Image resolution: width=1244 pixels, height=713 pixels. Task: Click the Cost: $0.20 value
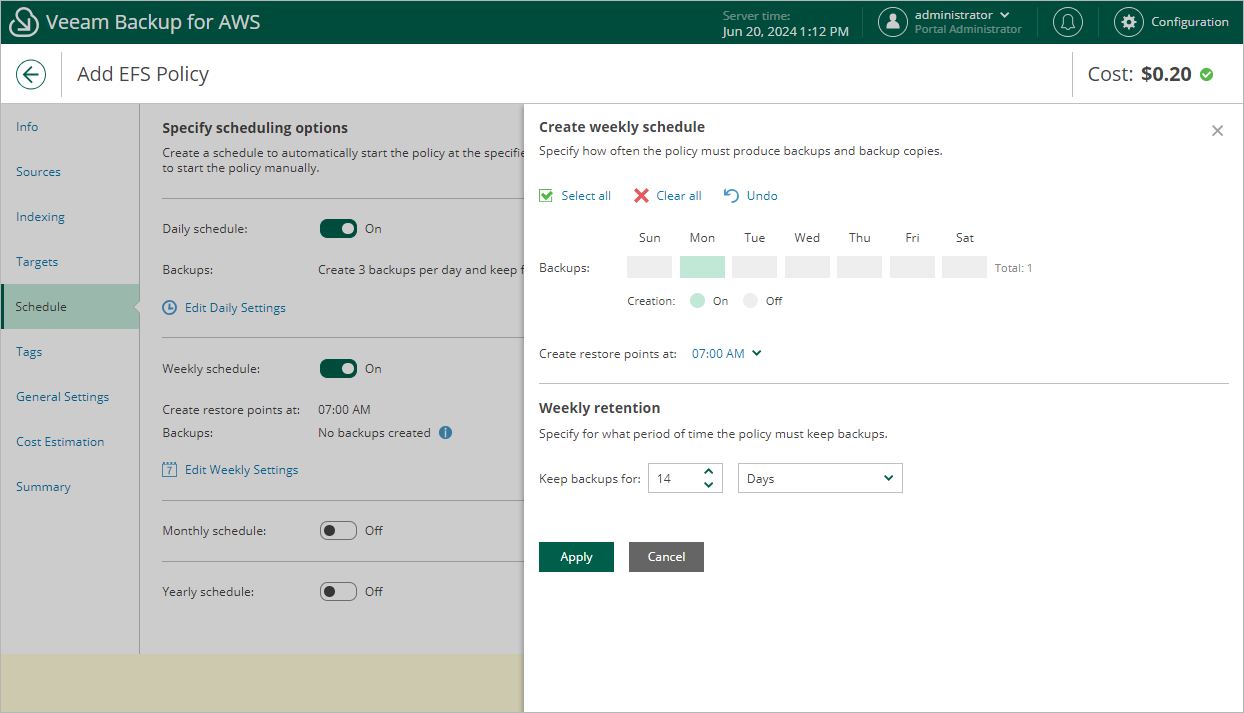point(1139,74)
